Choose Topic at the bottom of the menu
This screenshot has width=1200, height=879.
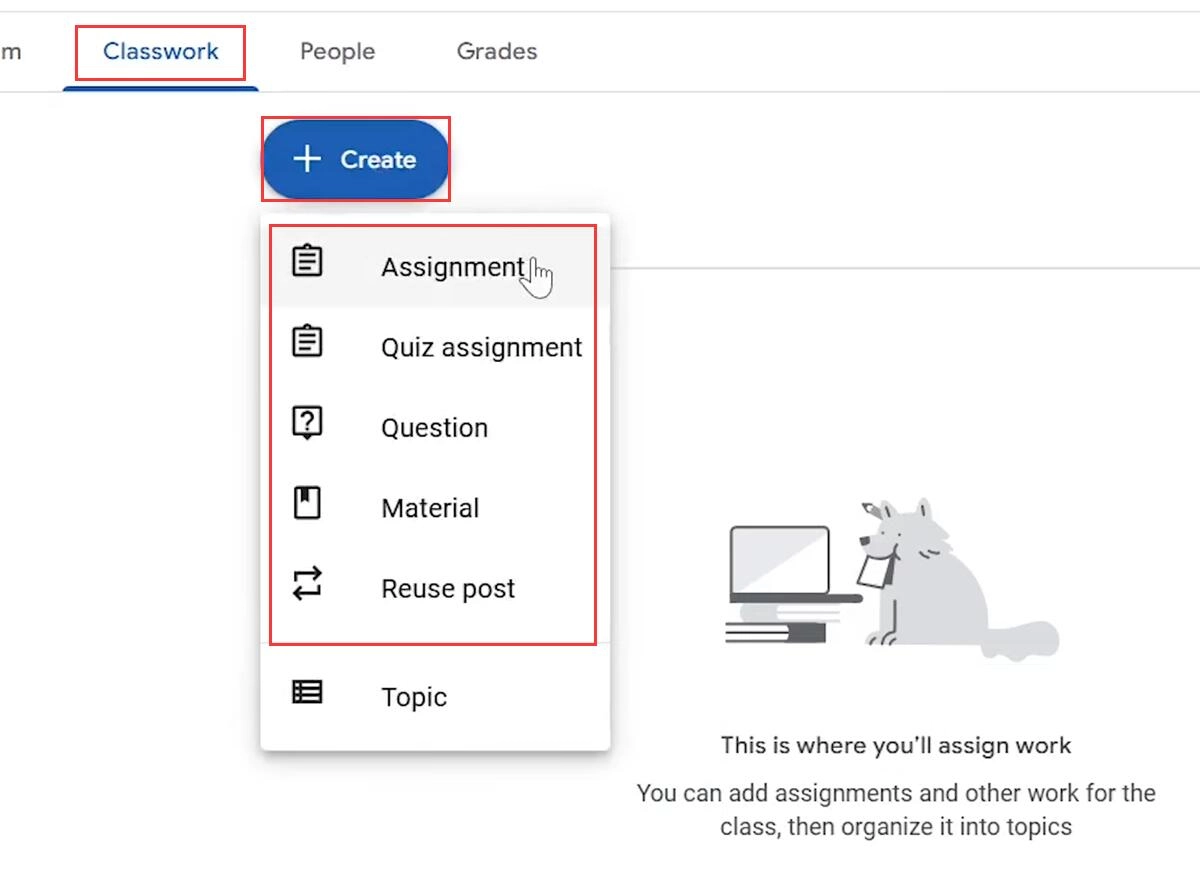point(413,696)
